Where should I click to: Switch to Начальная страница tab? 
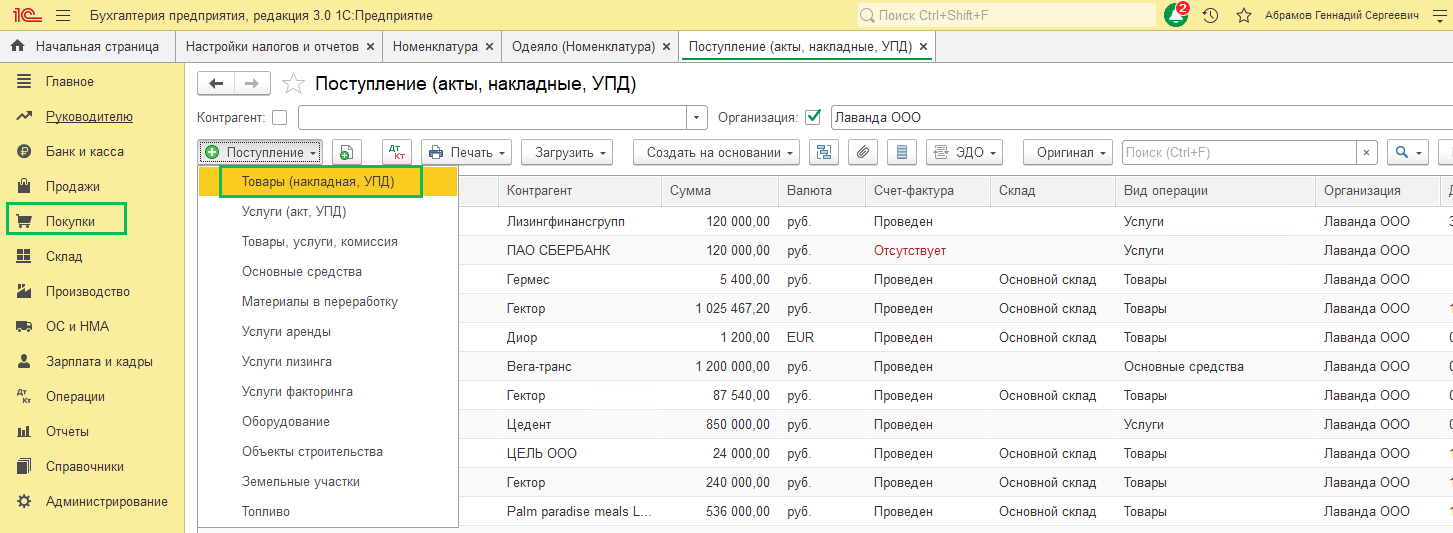86,47
